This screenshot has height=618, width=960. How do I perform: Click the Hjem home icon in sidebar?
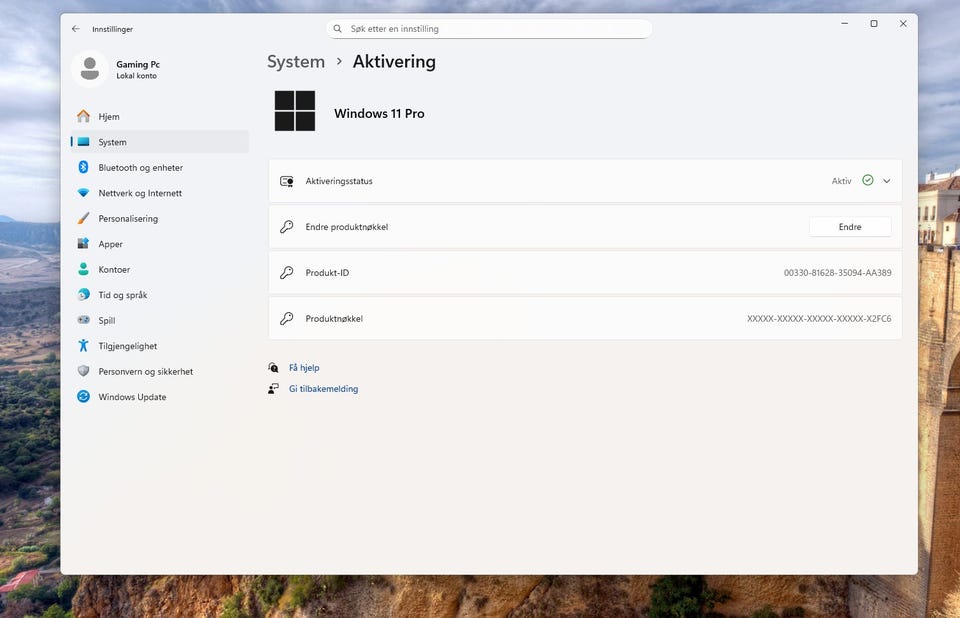click(x=84, y=117)
